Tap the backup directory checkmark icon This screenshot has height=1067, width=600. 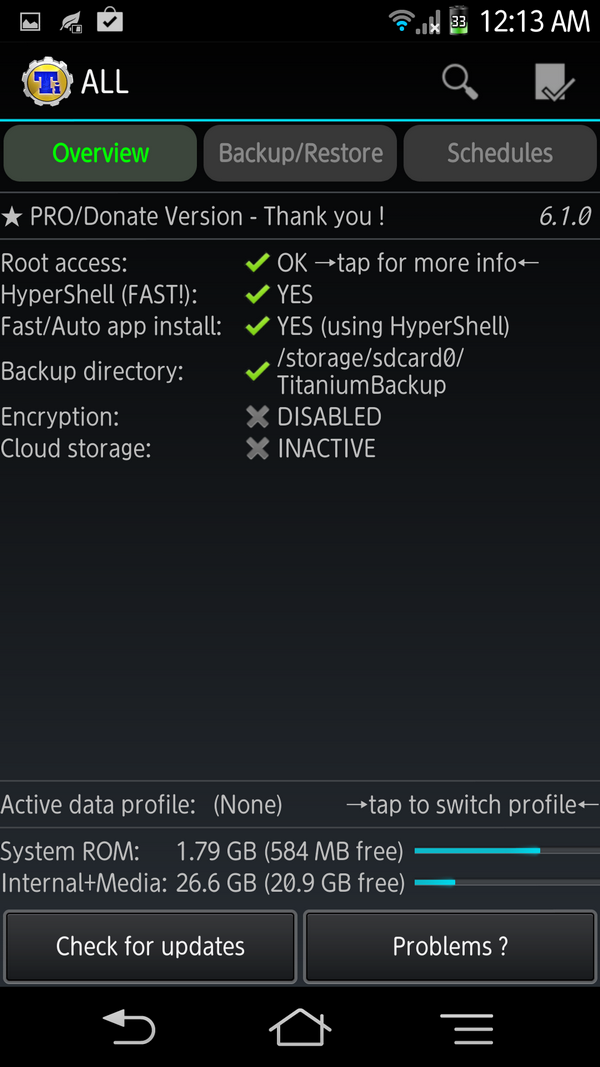tap(257, 369)
